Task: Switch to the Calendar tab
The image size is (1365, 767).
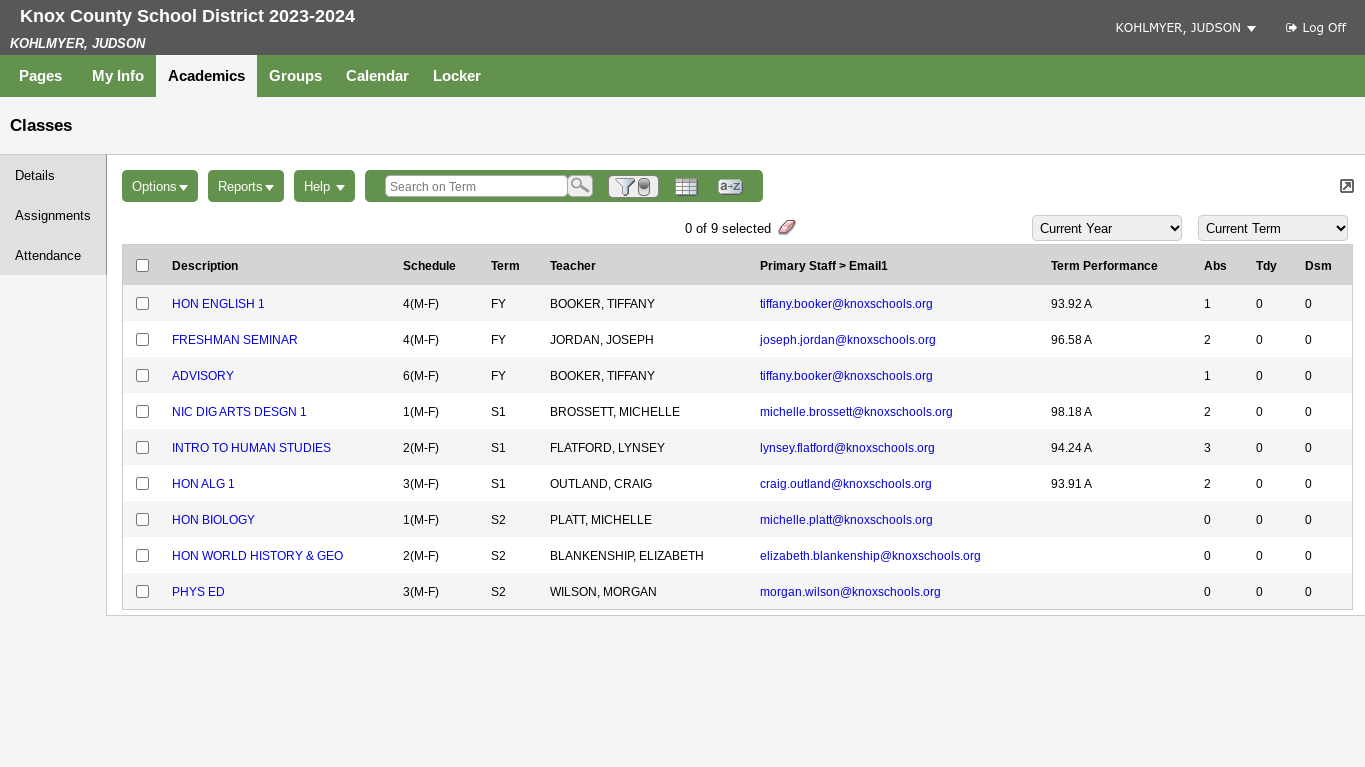Action: 377,76
